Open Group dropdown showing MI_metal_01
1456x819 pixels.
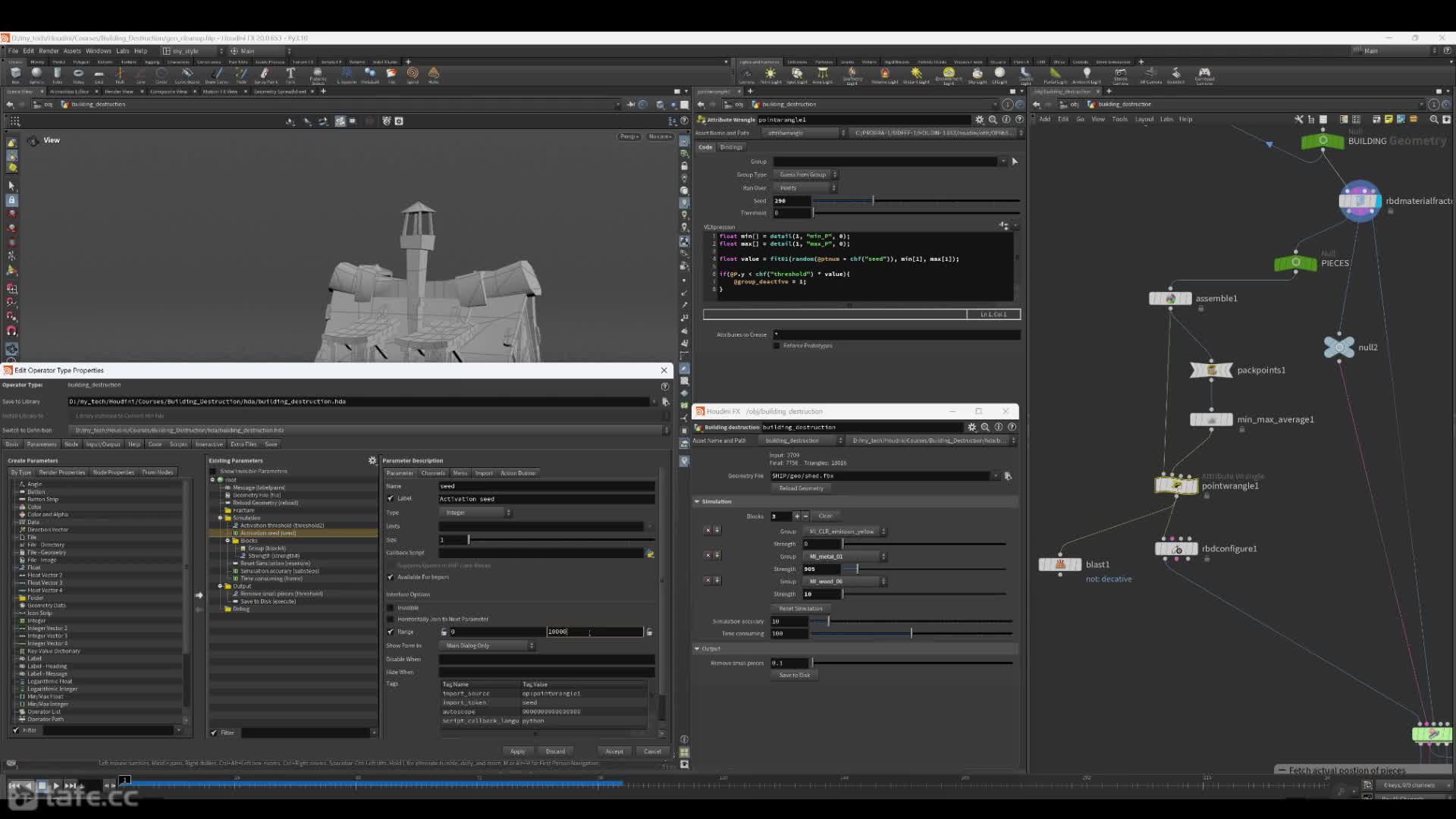(x=845, y=557)
